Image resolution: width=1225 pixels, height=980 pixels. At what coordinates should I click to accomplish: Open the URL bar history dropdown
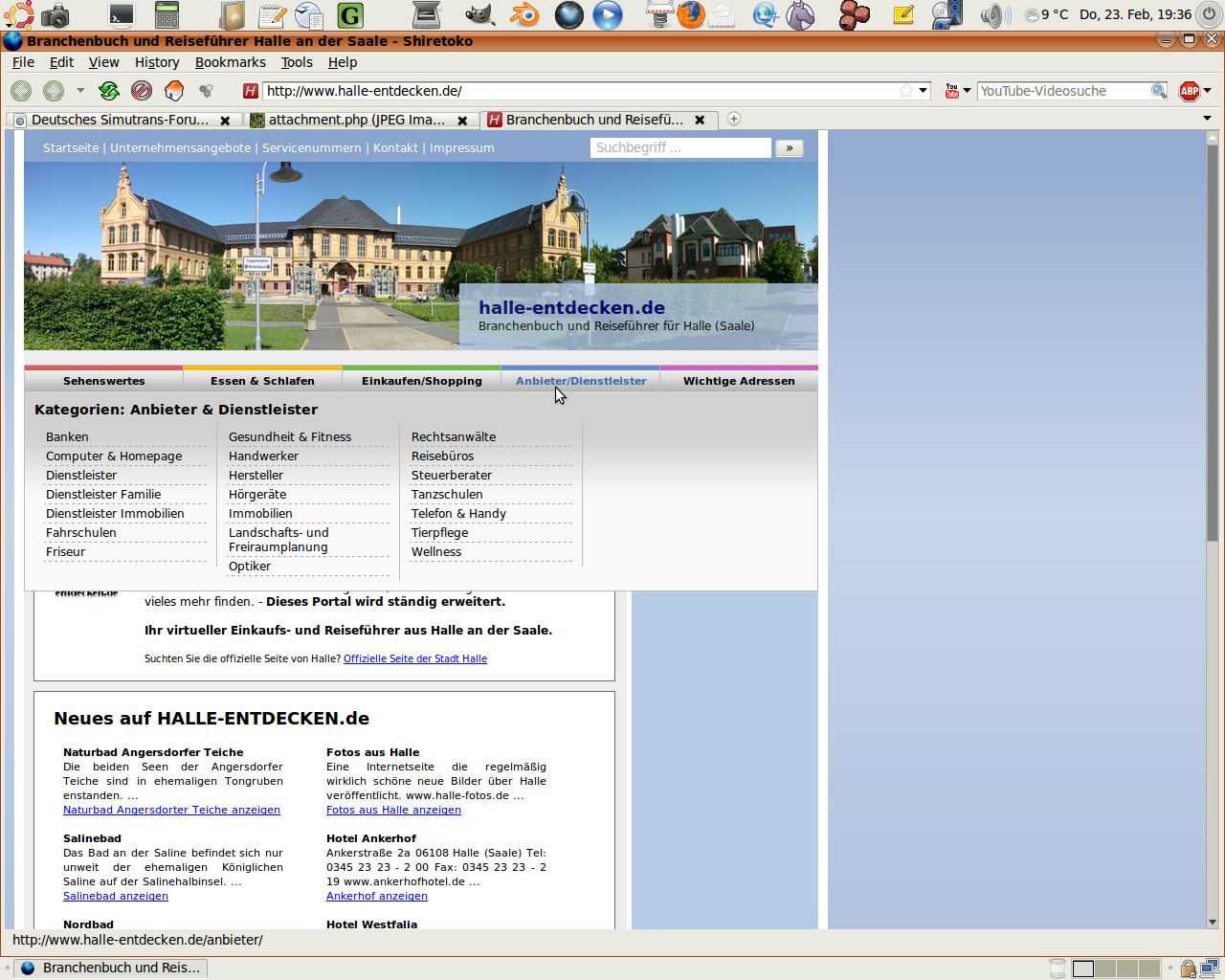point(924,91)
